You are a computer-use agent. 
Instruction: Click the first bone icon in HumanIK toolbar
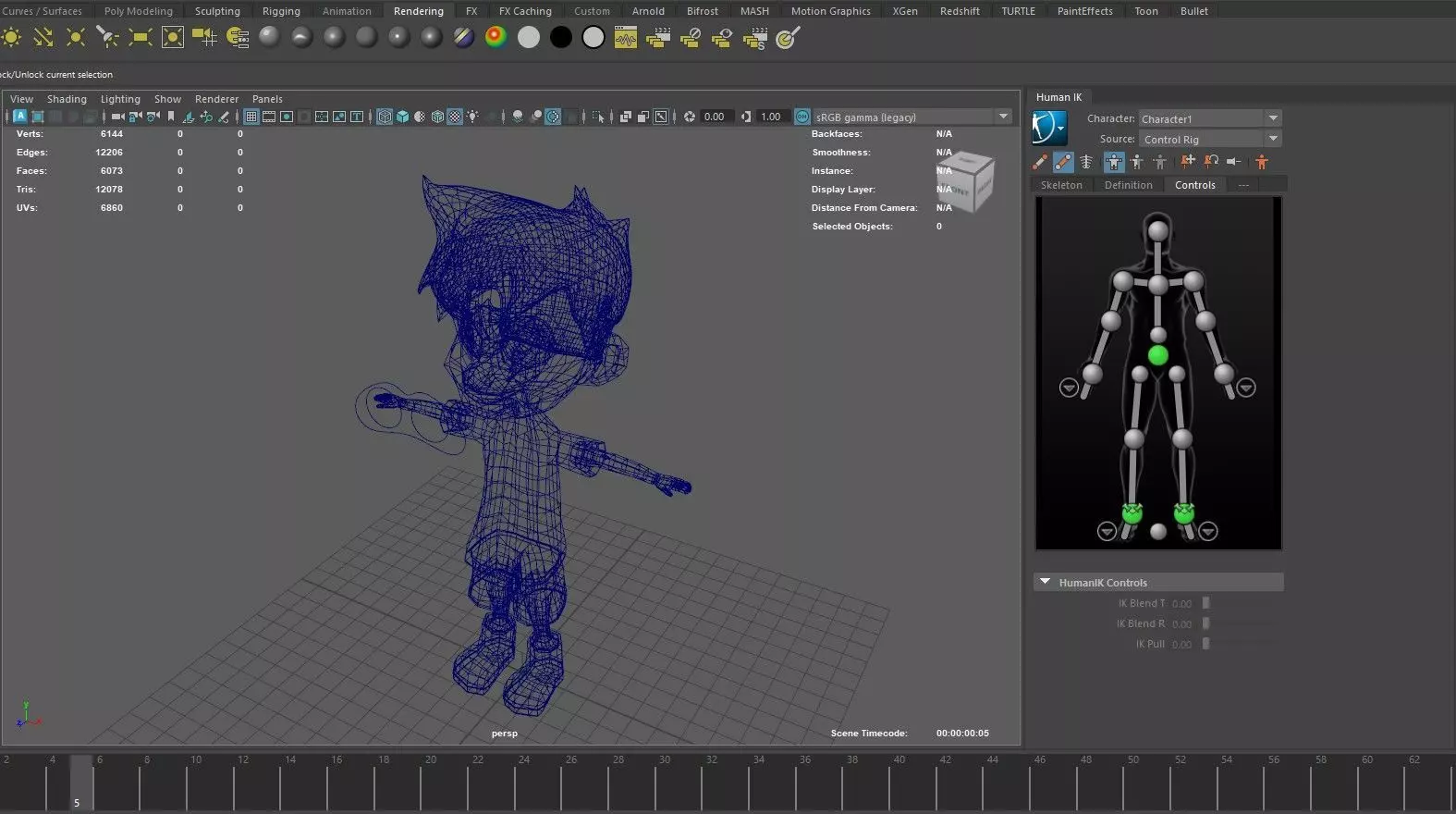pyautogui.click(x=1040, y=162)
